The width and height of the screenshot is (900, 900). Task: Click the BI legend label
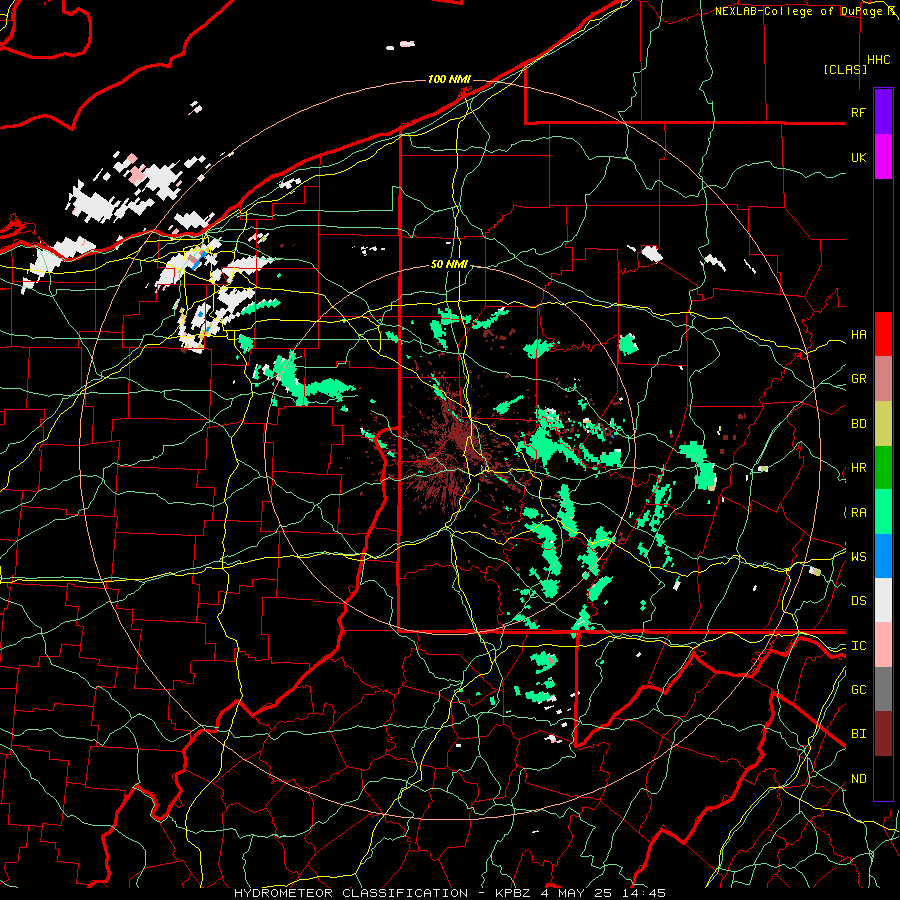(x=858, y=734)
